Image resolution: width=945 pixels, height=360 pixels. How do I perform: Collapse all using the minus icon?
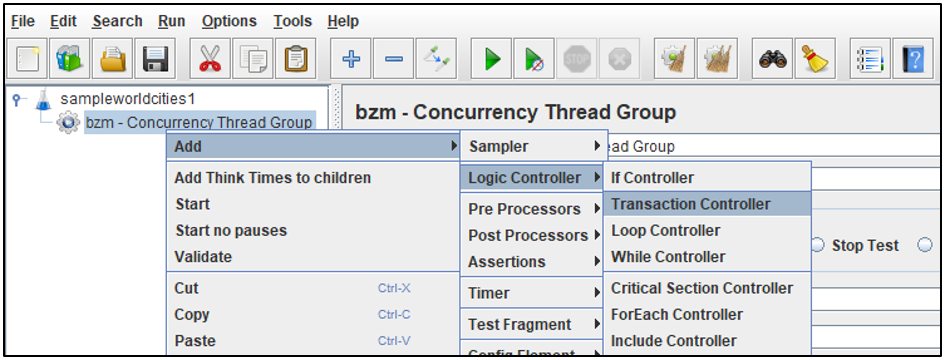point(394,59)
